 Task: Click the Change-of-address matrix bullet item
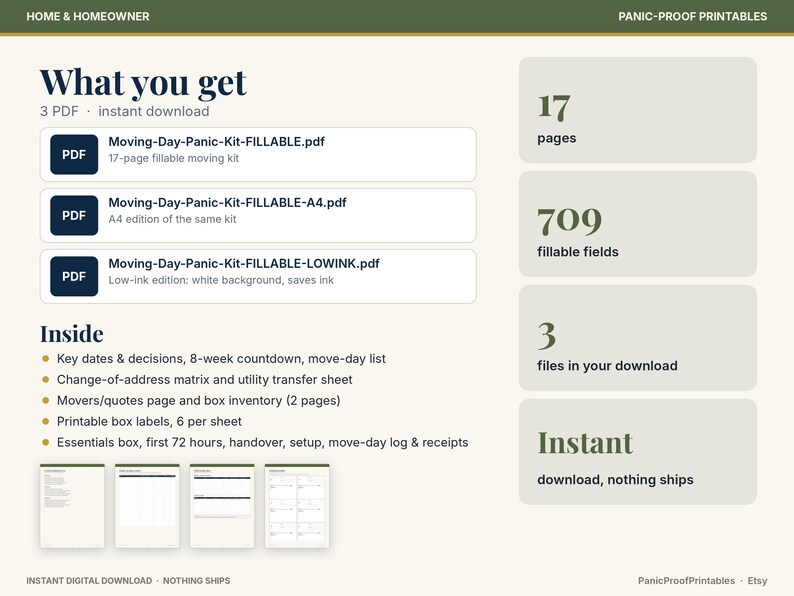[x=204, y=380]
